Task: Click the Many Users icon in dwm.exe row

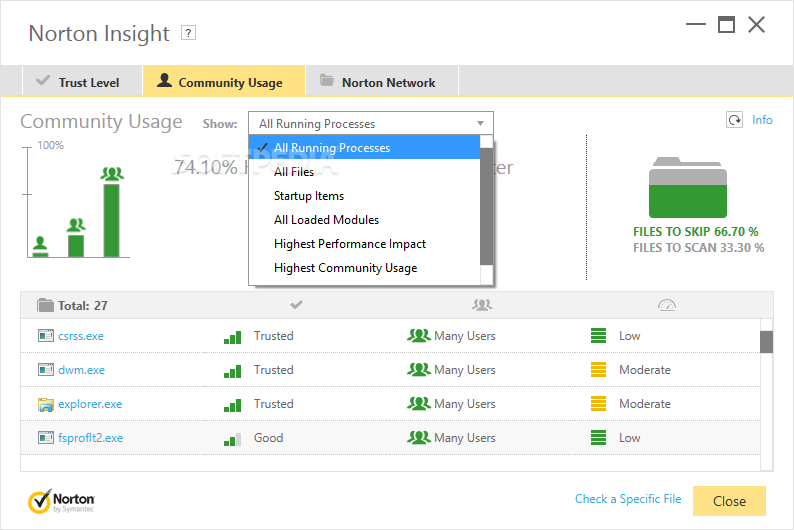Action: click(419, 369)
